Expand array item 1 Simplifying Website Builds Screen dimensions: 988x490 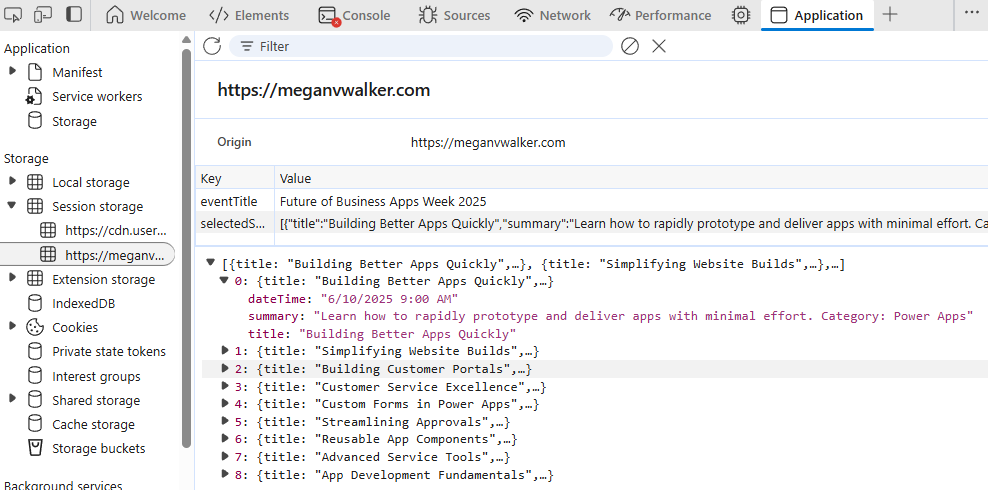click(225, 351)
